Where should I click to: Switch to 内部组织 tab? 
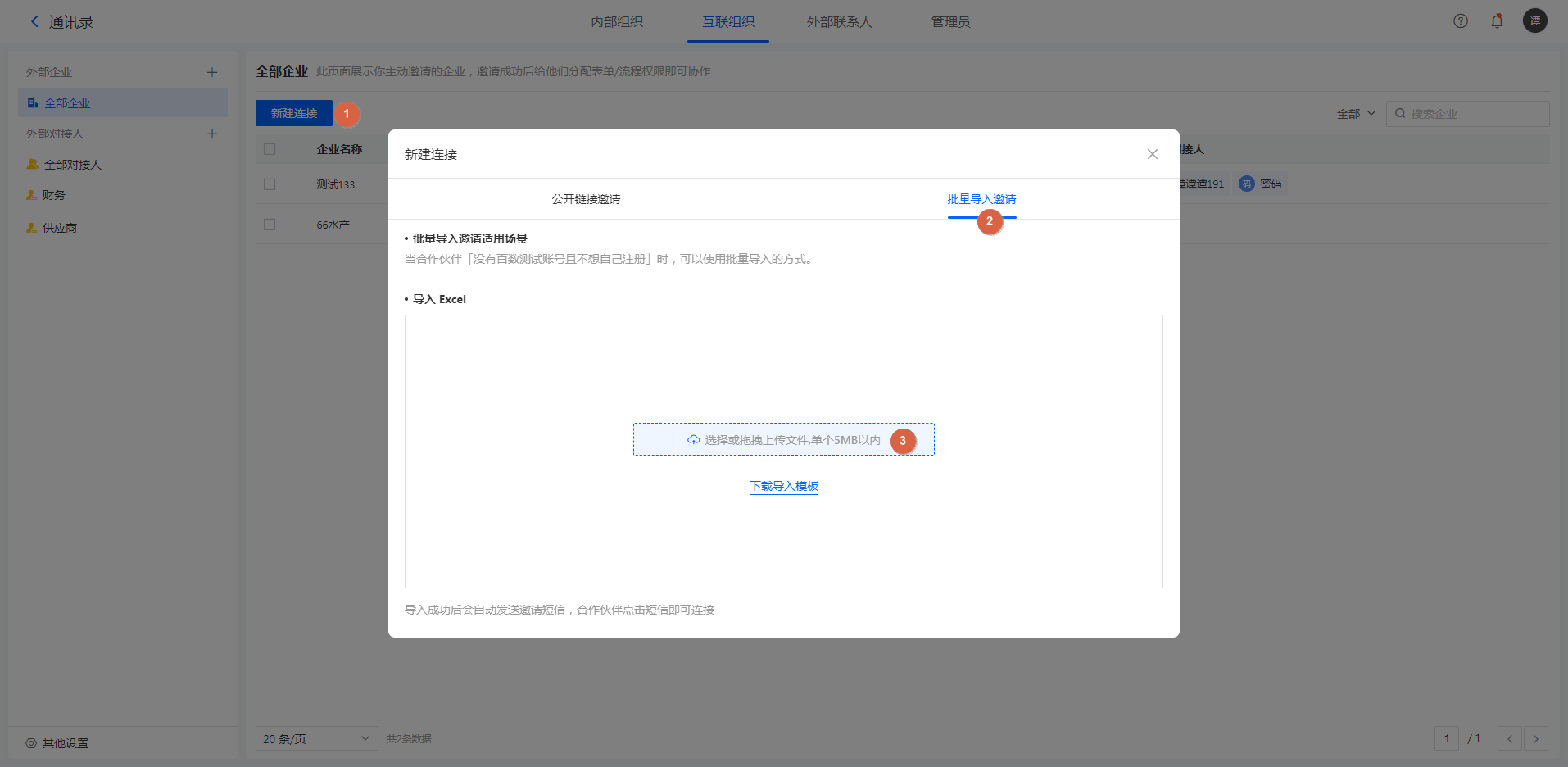click(x=617, y=22)
